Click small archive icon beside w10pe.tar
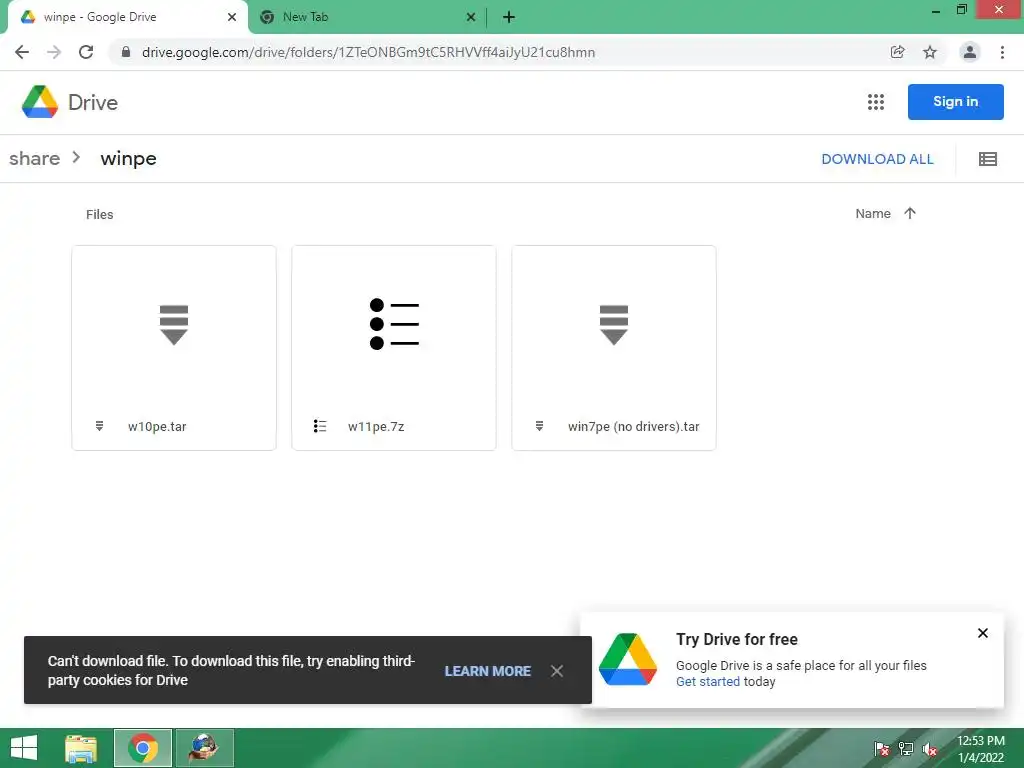 [x=99, y=426]
